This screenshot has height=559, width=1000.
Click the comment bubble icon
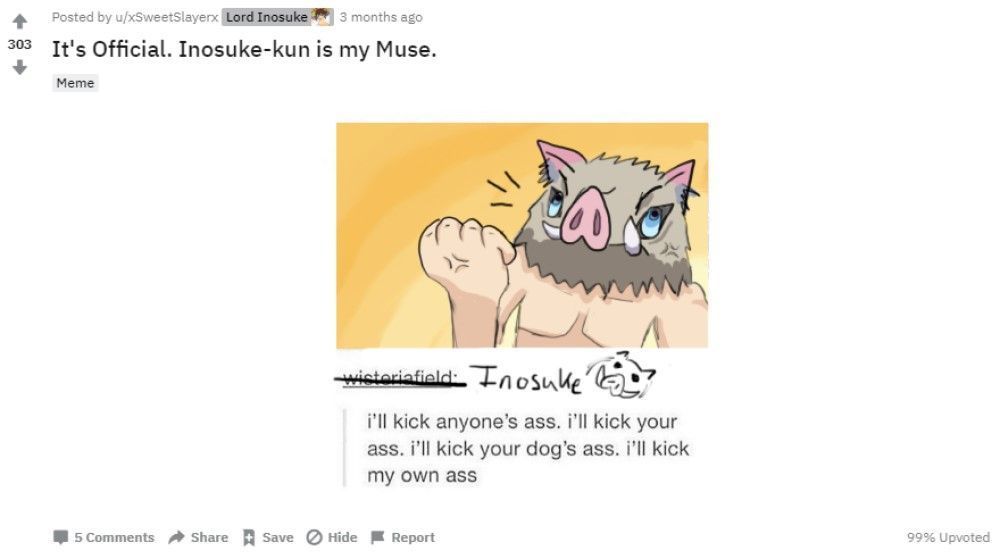click(61, 537)
